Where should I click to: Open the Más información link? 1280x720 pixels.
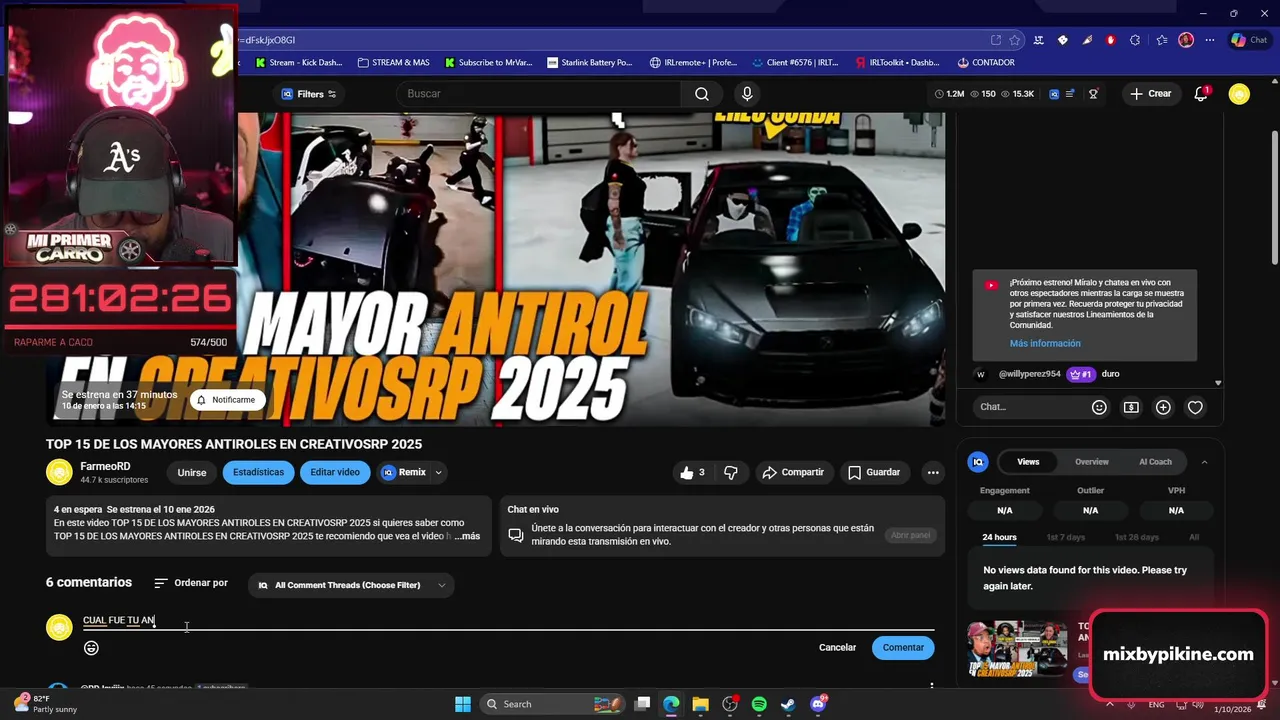coord(1045,344)
